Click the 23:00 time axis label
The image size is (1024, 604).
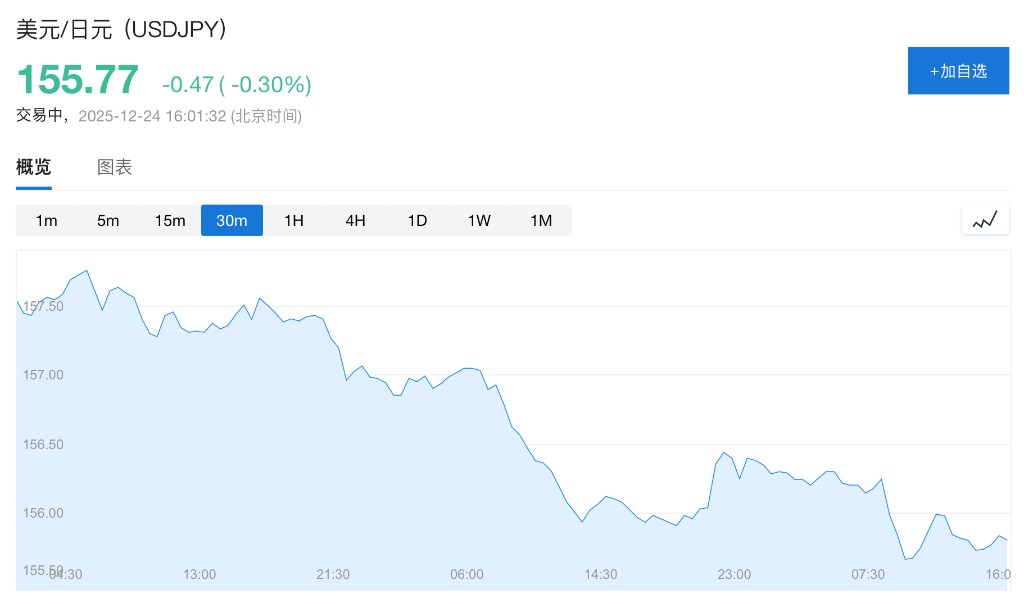pos(734,574)
